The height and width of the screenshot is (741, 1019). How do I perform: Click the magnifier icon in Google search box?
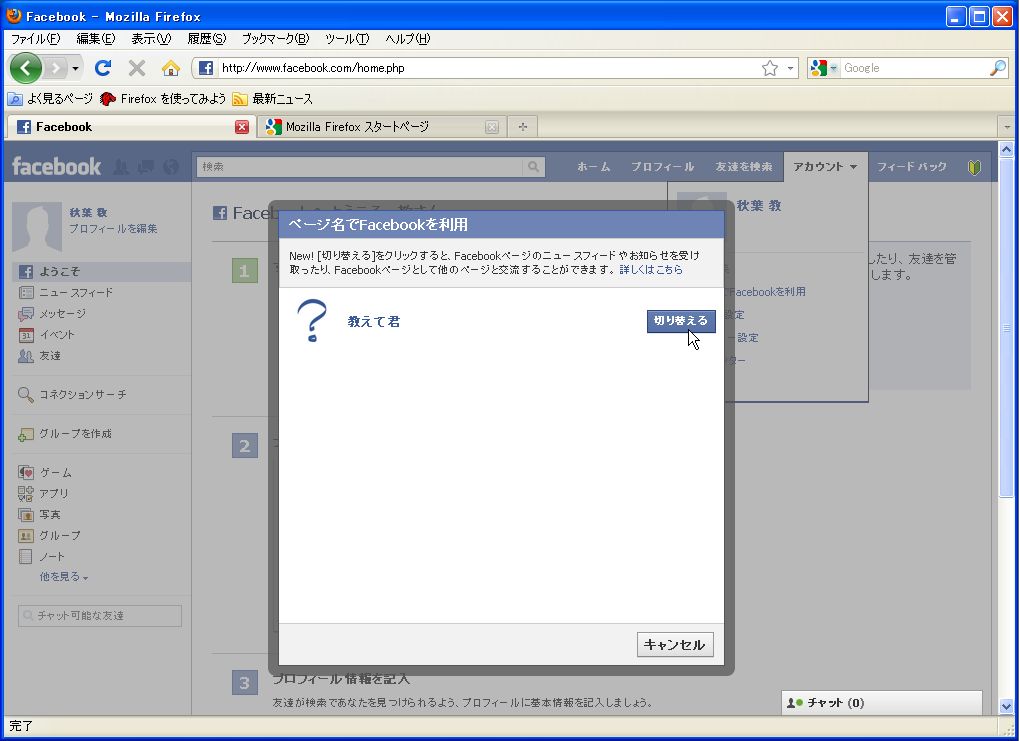point(998,68)
